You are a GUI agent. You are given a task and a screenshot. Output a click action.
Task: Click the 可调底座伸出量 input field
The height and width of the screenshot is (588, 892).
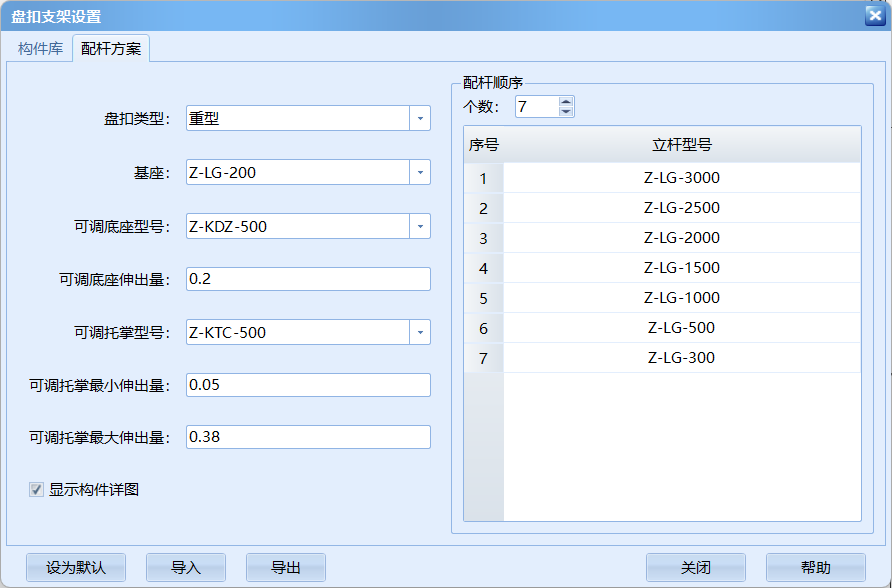coord(308,278)
